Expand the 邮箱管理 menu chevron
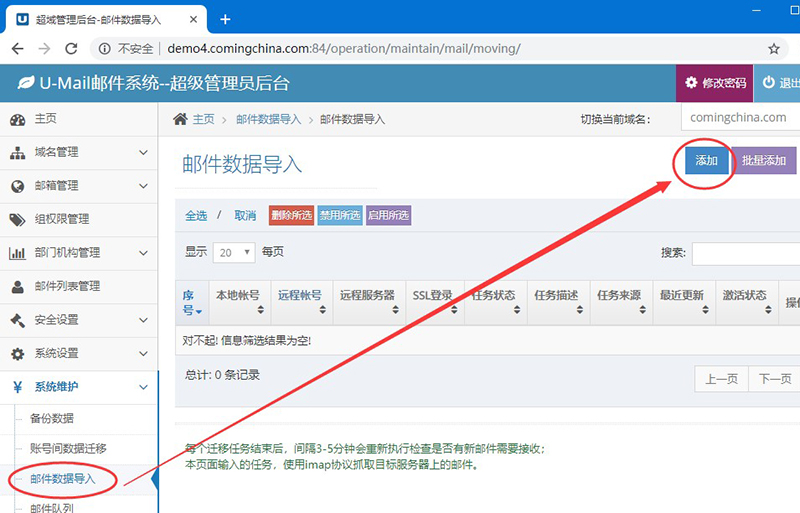 pyautogui.click(x=143, y=186)
